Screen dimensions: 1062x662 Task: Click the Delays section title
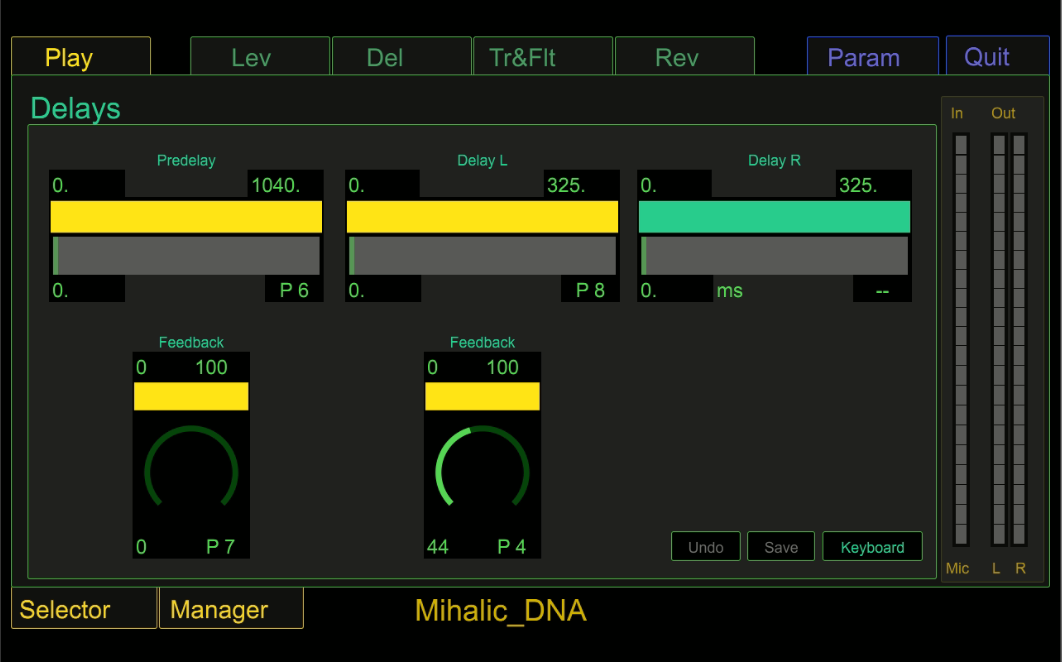click(x=75, y=108)
